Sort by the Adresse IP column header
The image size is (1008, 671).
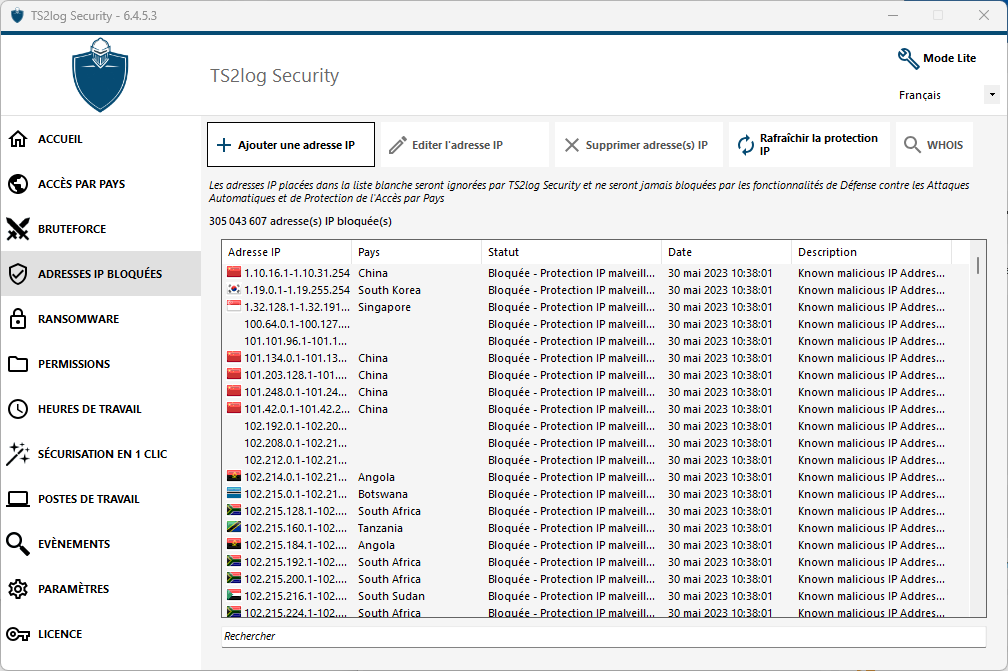[286, 252]
